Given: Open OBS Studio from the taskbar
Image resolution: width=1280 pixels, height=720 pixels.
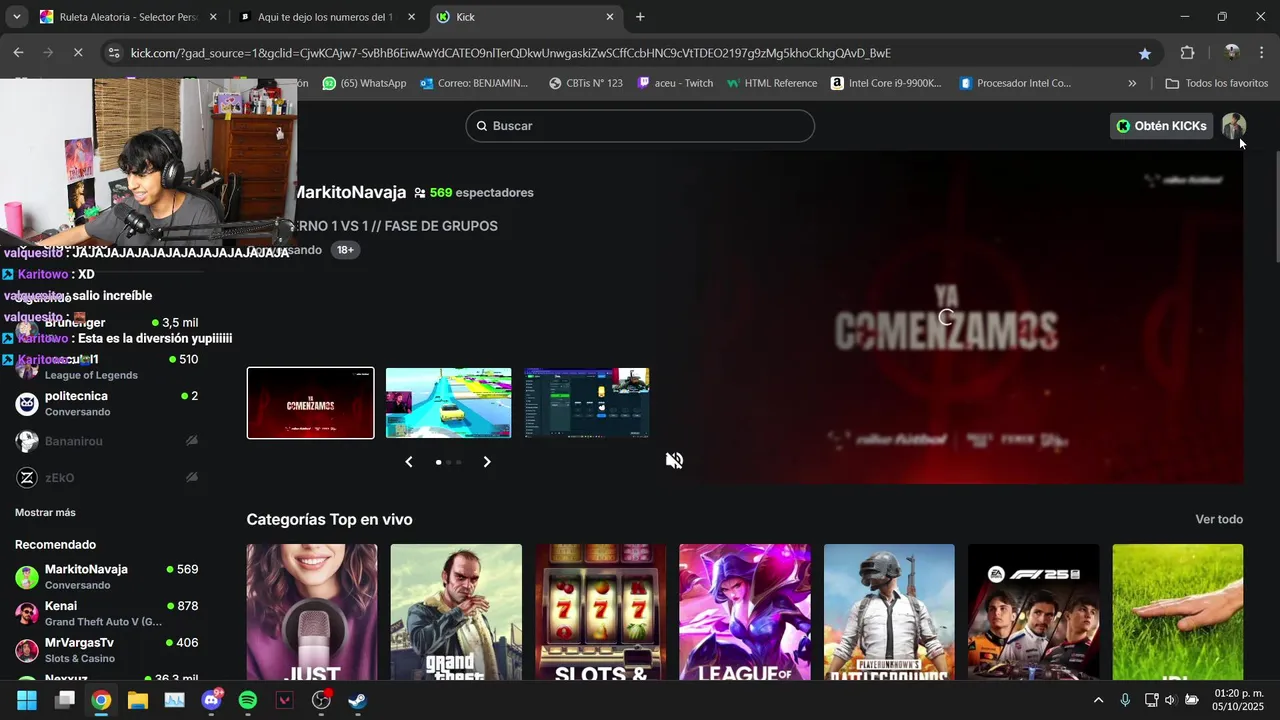Looking at the screenshot, I should pyautogui.click(x=321, y=700).
